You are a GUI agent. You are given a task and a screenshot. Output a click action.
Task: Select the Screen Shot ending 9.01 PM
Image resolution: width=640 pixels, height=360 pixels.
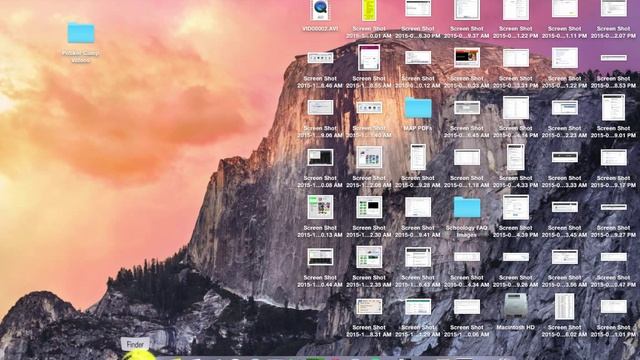pos(614,108)
